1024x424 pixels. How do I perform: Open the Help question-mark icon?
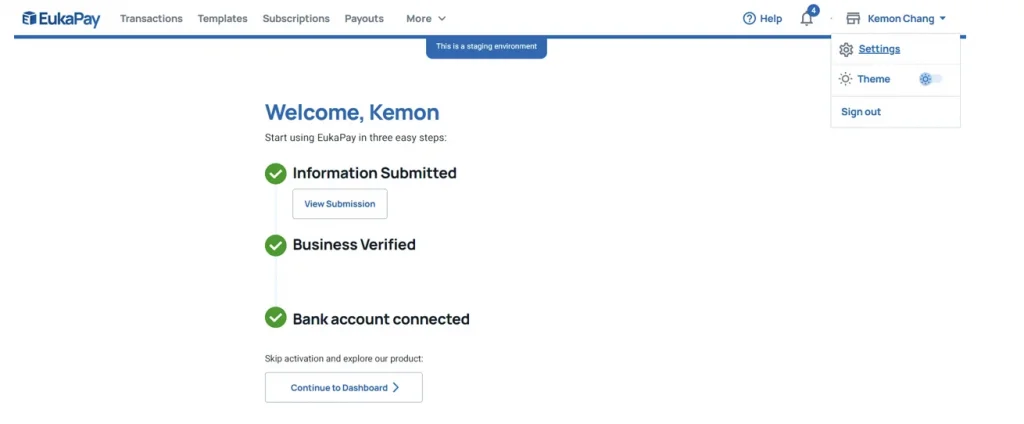coord(749,18)
